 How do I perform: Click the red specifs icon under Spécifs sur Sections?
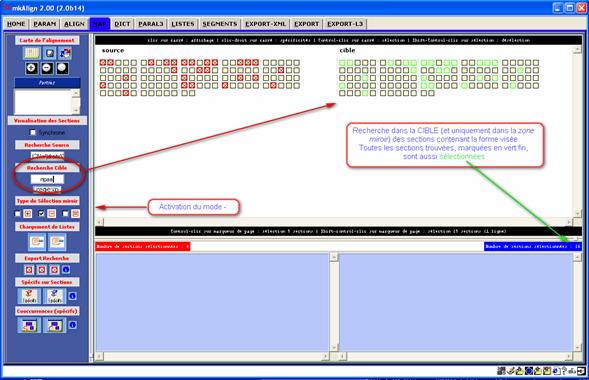click(29, 296)
